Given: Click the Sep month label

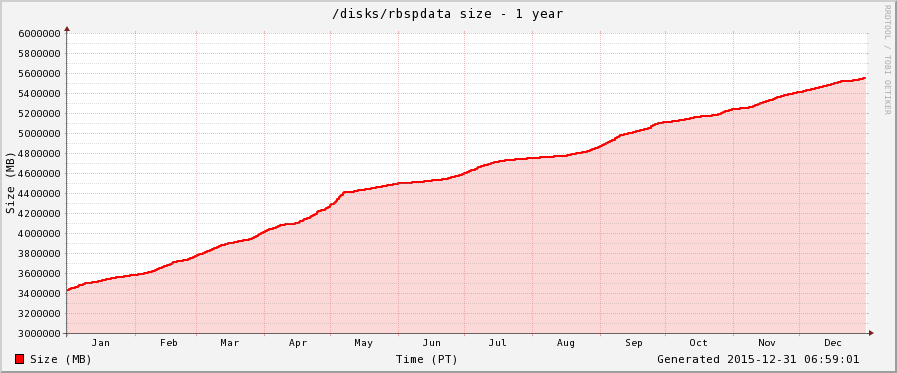Looking at the screenshot, I should [x=634, y=343].
